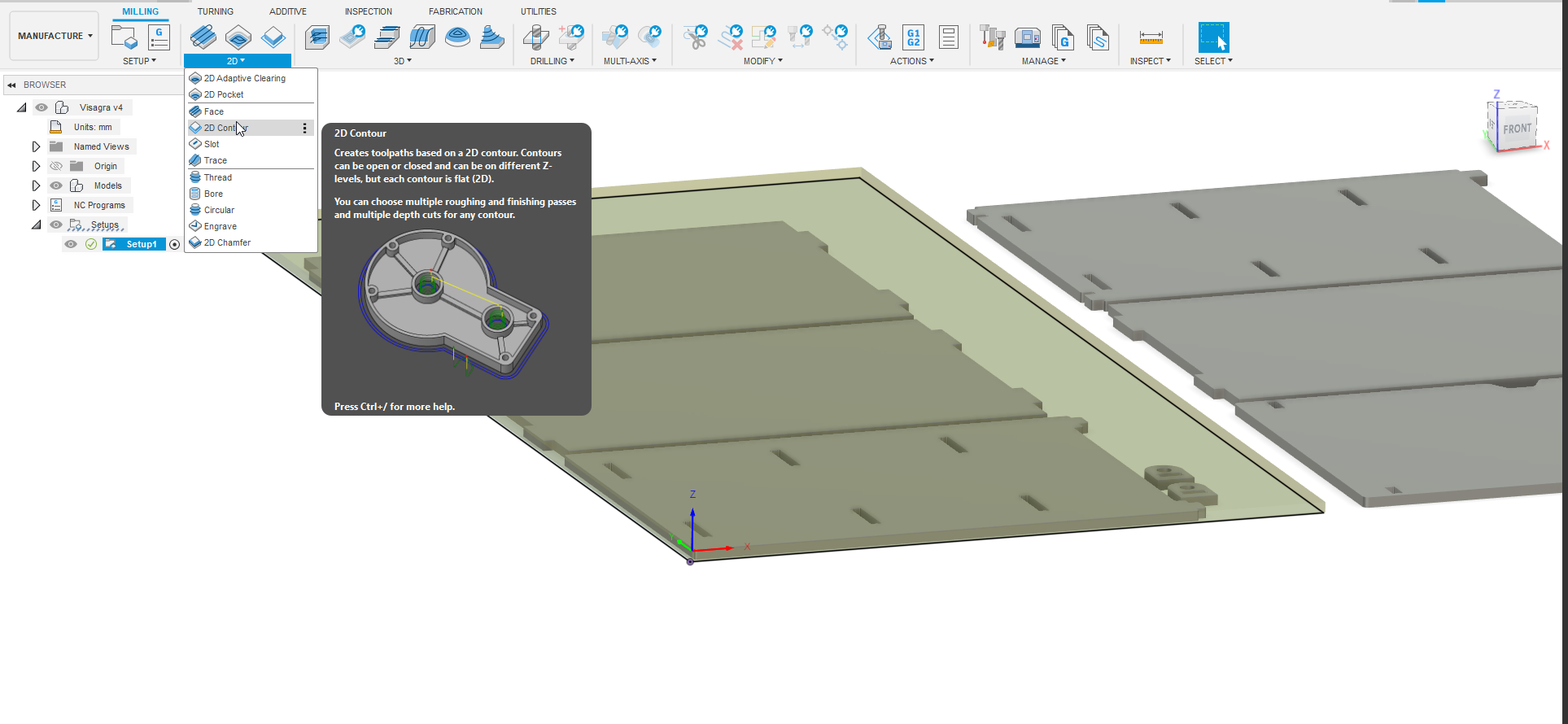Click the Setup Sheet icon
Viewport: 1568px width, 724px height.
(949, 37)
